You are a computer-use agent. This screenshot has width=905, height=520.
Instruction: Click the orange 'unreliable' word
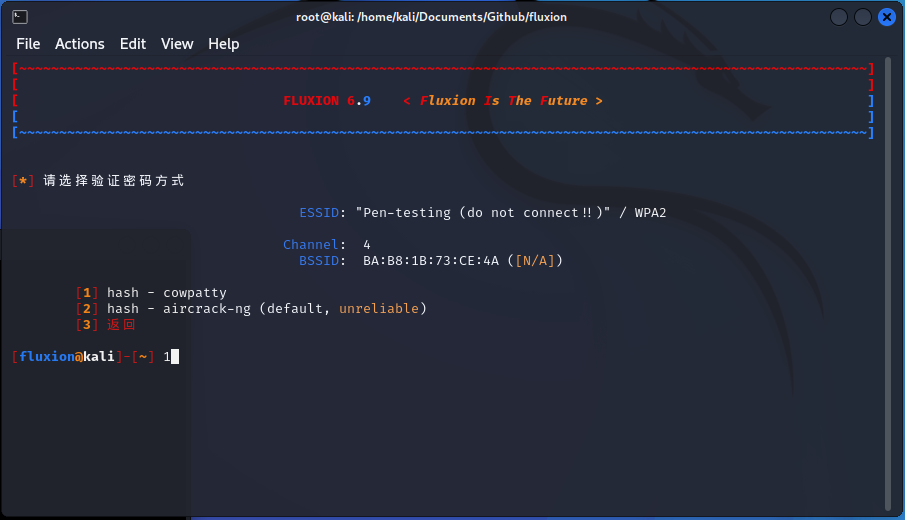pyautogui.click(x=379, y=309)
